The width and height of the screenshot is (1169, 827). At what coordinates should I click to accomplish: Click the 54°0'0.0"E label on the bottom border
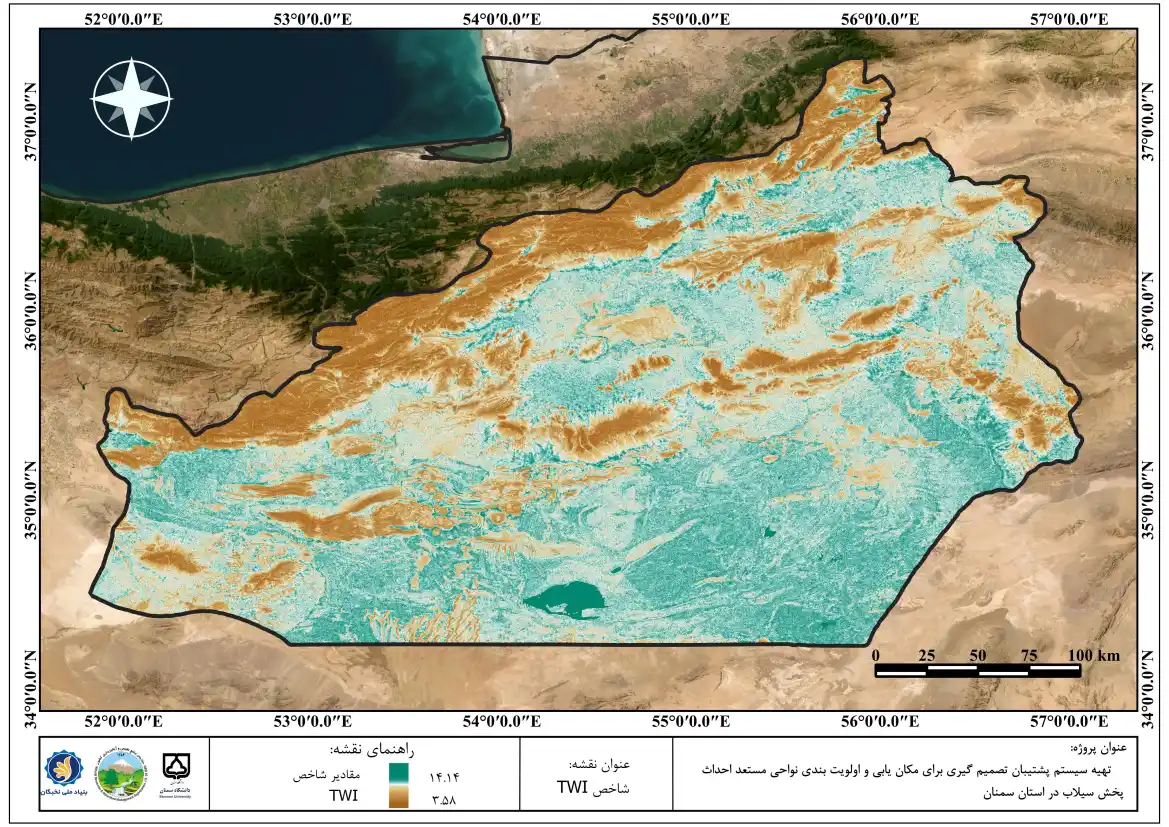[x=502, y=721]
